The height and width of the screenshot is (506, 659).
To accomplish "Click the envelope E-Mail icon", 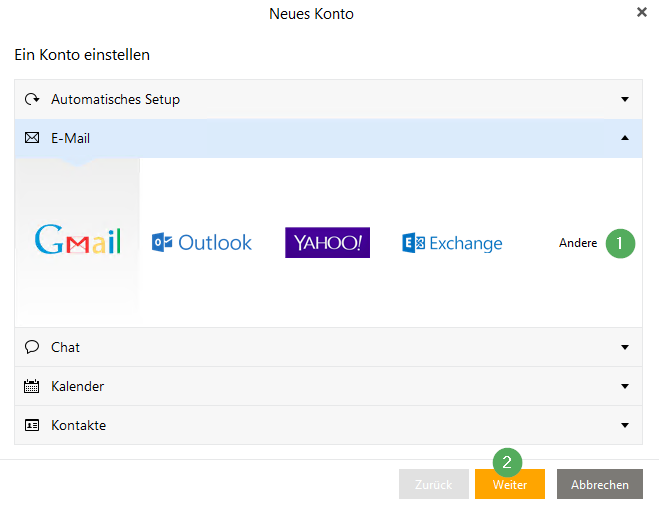I will [32, 138].
